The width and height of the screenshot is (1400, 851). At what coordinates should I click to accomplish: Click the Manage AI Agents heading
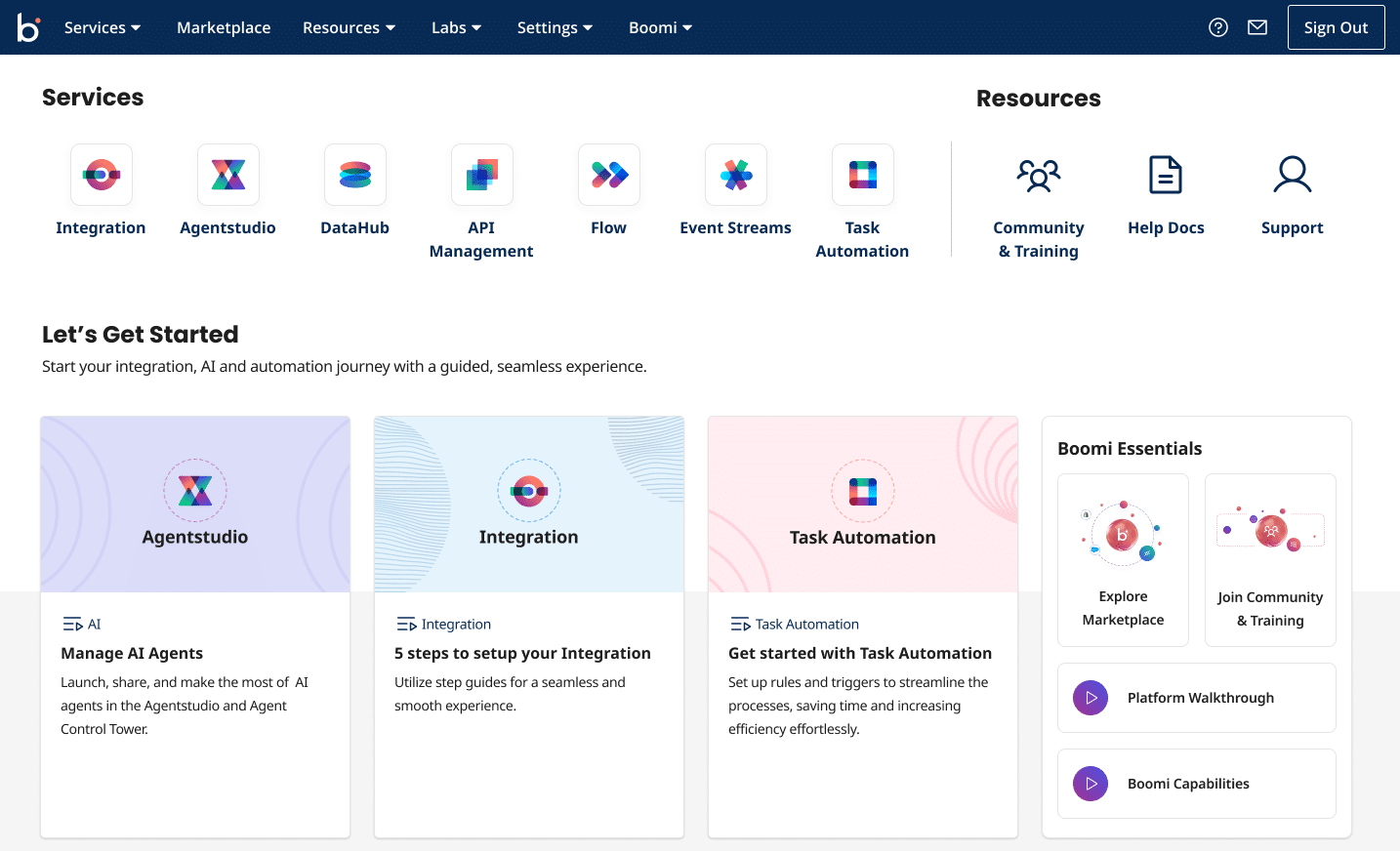pos(132,653)
